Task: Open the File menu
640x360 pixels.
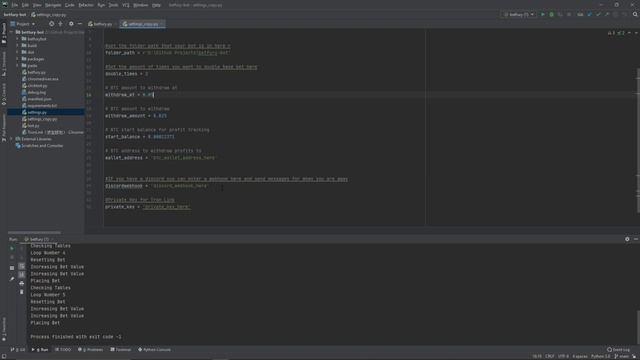Action: click(15, 5)
